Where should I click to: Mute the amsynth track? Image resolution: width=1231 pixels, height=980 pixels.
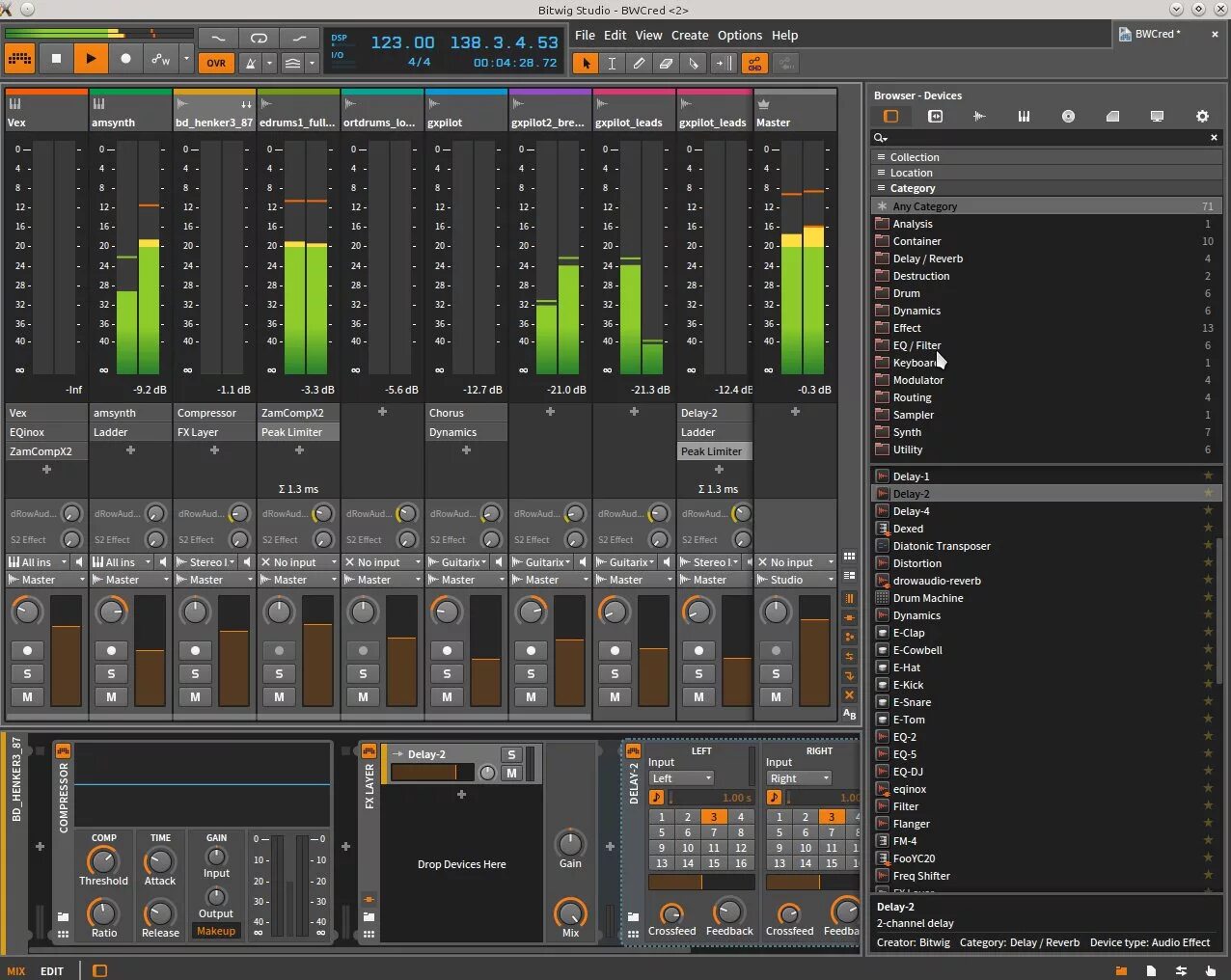click(x=111, y=696)
